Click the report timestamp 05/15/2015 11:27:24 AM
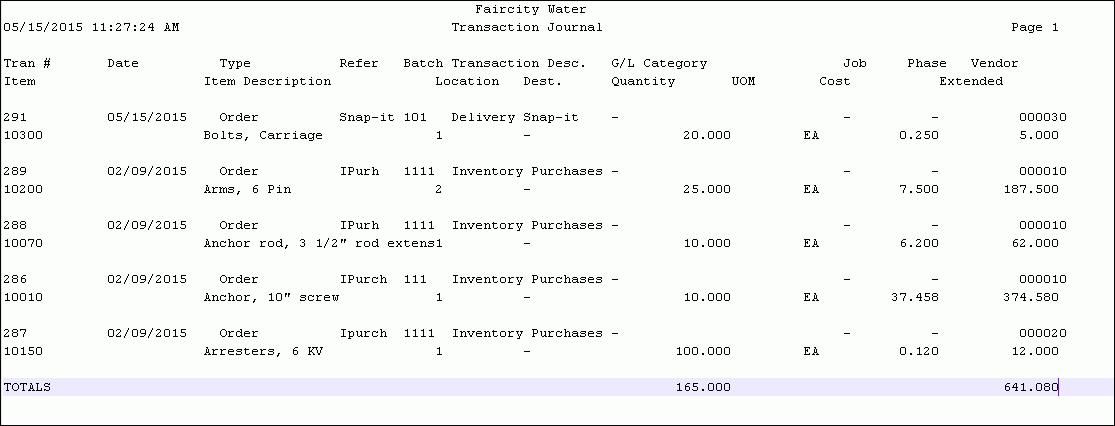 tap(92, 28)
